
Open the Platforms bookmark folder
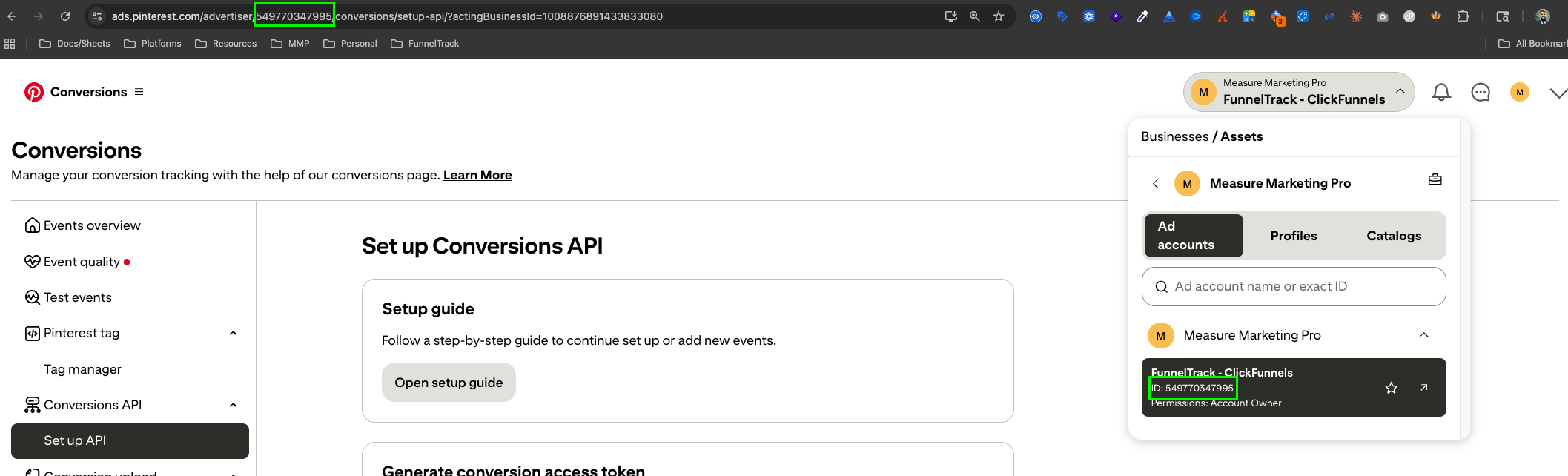152,44
